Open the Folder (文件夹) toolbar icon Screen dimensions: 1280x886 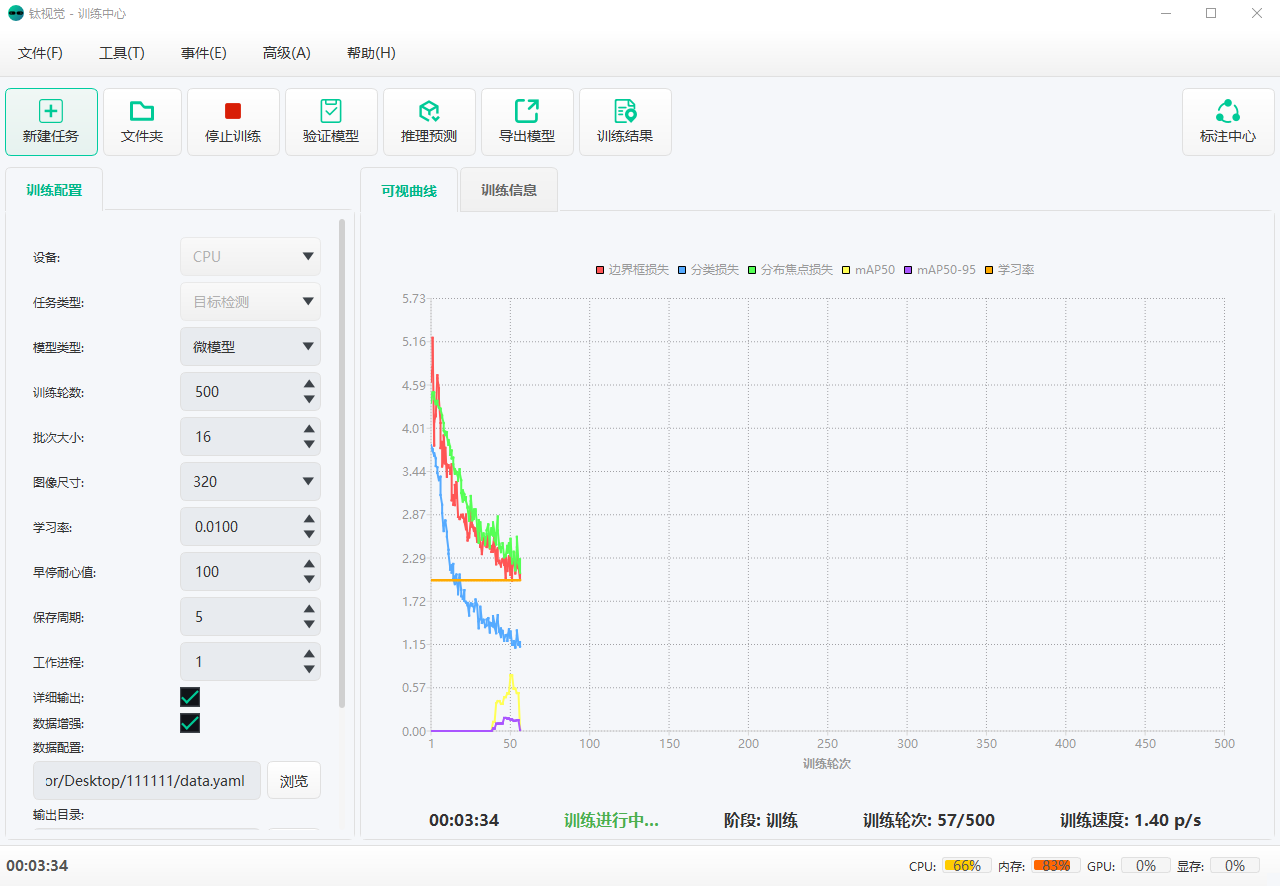coord(142,122)
